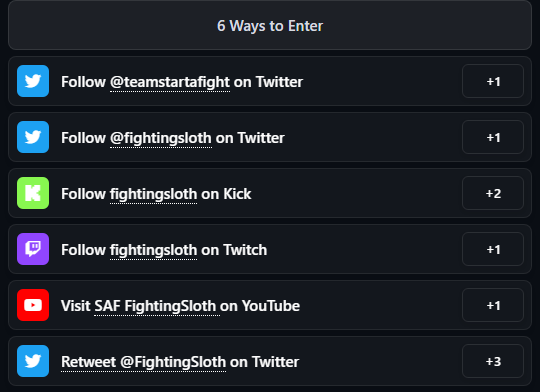Click +1 button for @fightingsloth Twitter follow
Image resolution: width=540 pixels, height=392 pixels.
point(493,137)
